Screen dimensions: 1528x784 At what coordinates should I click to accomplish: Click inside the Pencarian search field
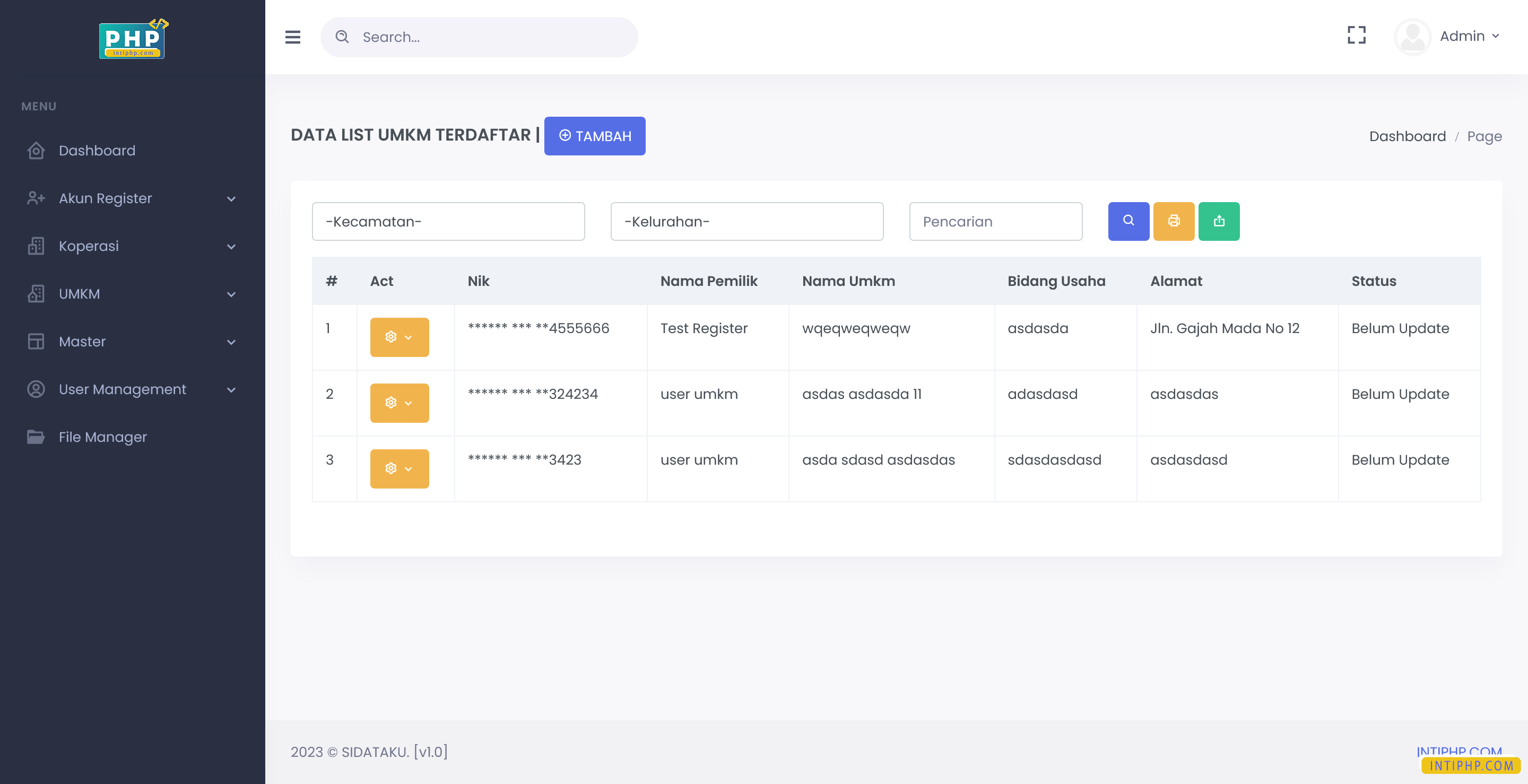[995, 221]
